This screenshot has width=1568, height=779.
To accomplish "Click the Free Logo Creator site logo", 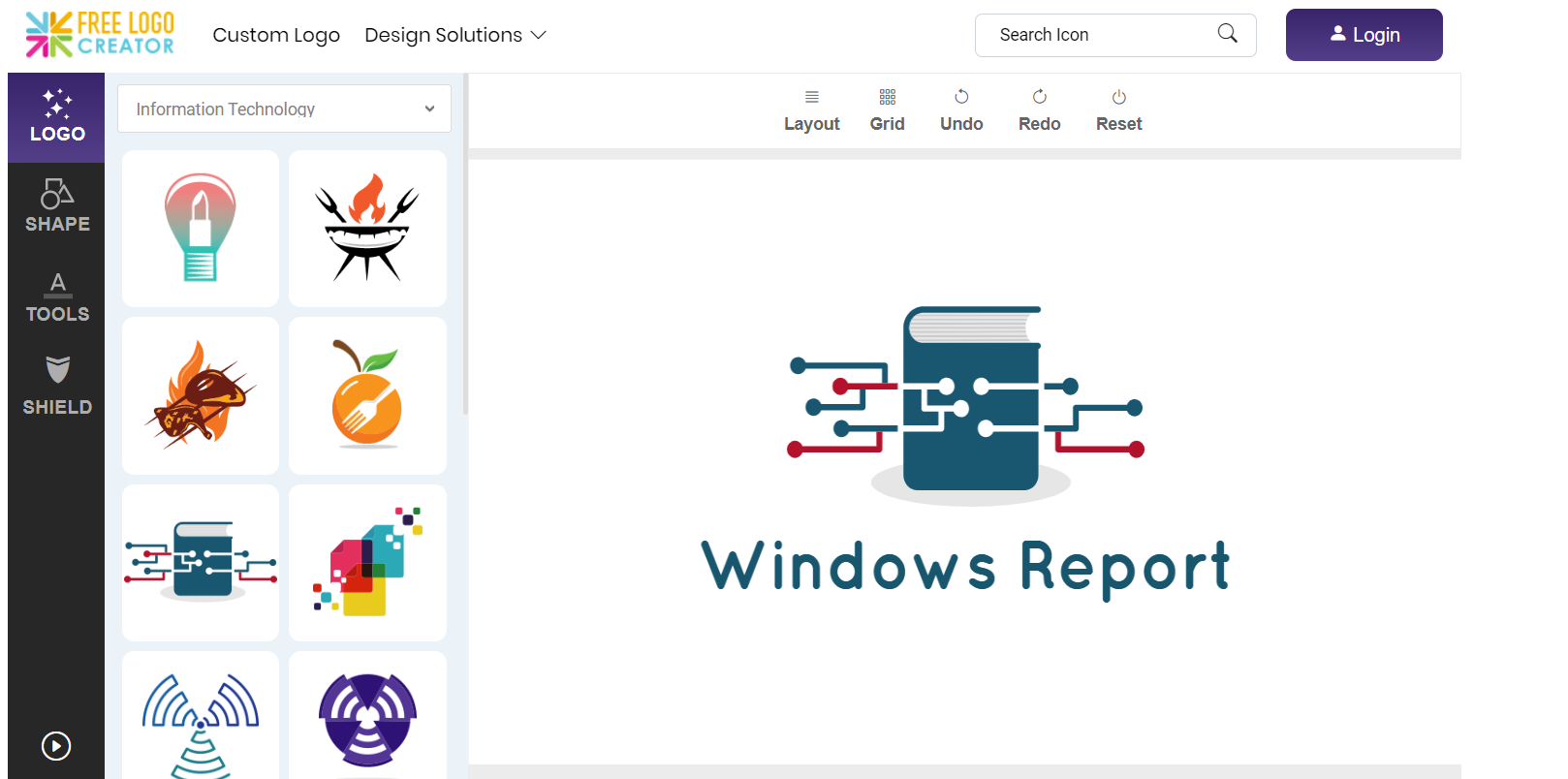I will pos(100,35).
